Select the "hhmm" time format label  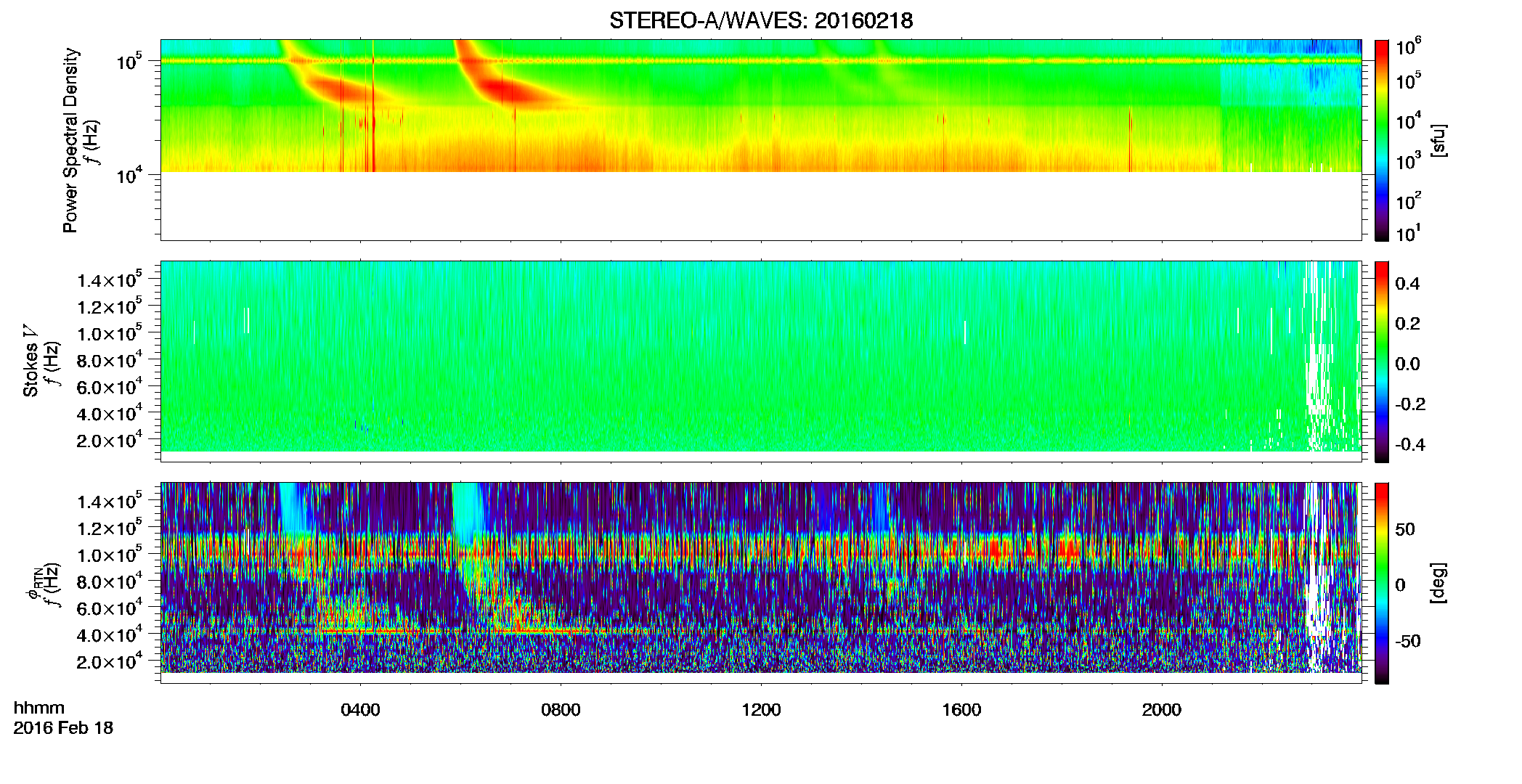39,709
